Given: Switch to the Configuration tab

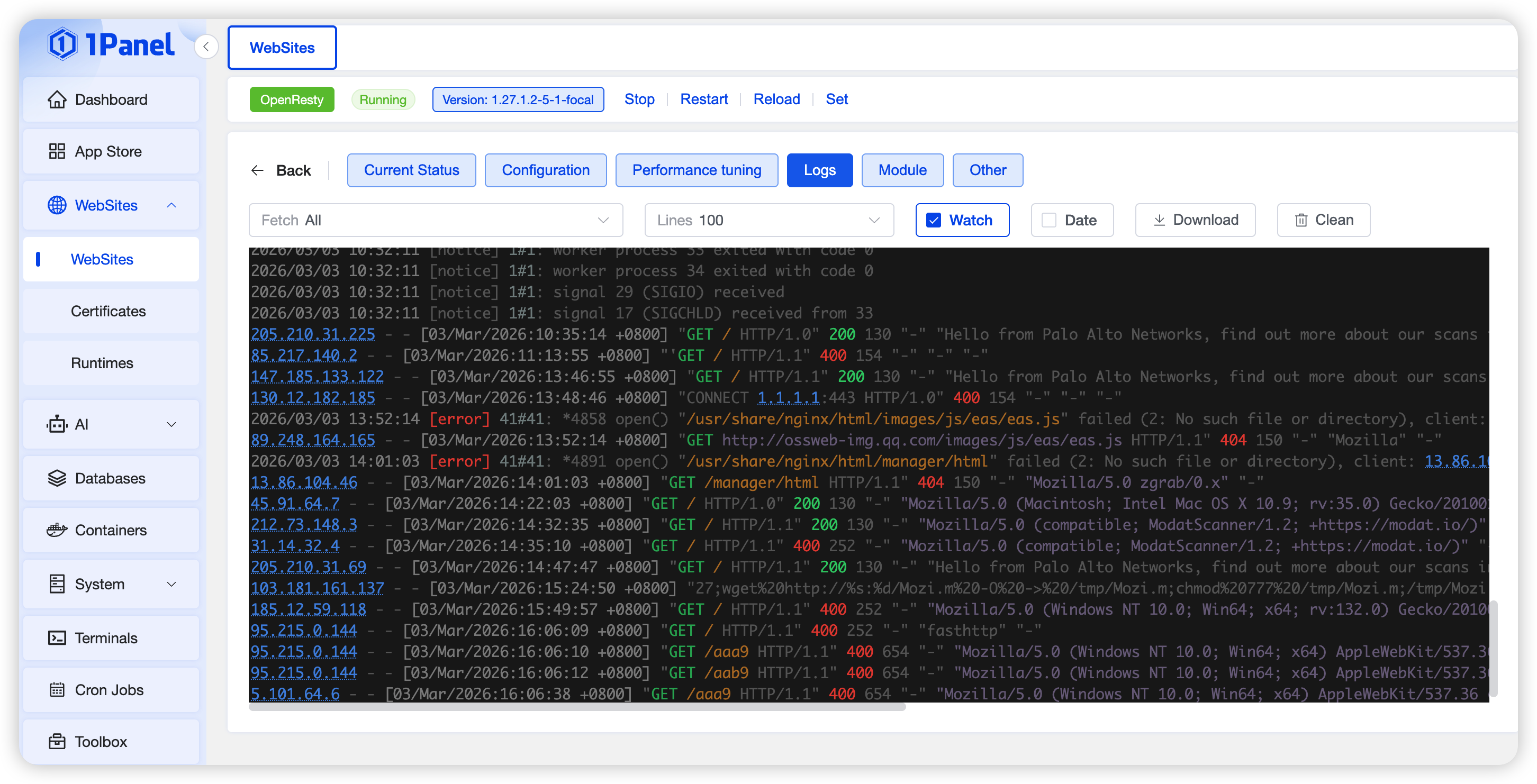Looking at the screenshot, I should coord(545,170).
